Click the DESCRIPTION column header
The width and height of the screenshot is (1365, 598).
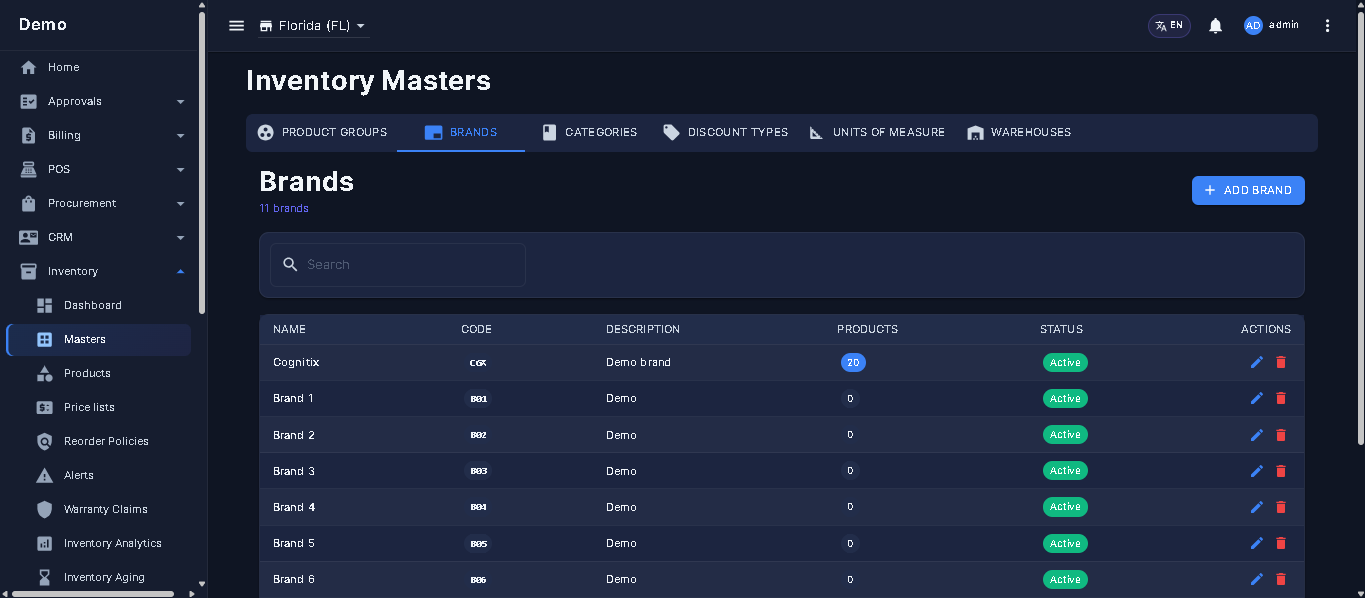[643, 329]
